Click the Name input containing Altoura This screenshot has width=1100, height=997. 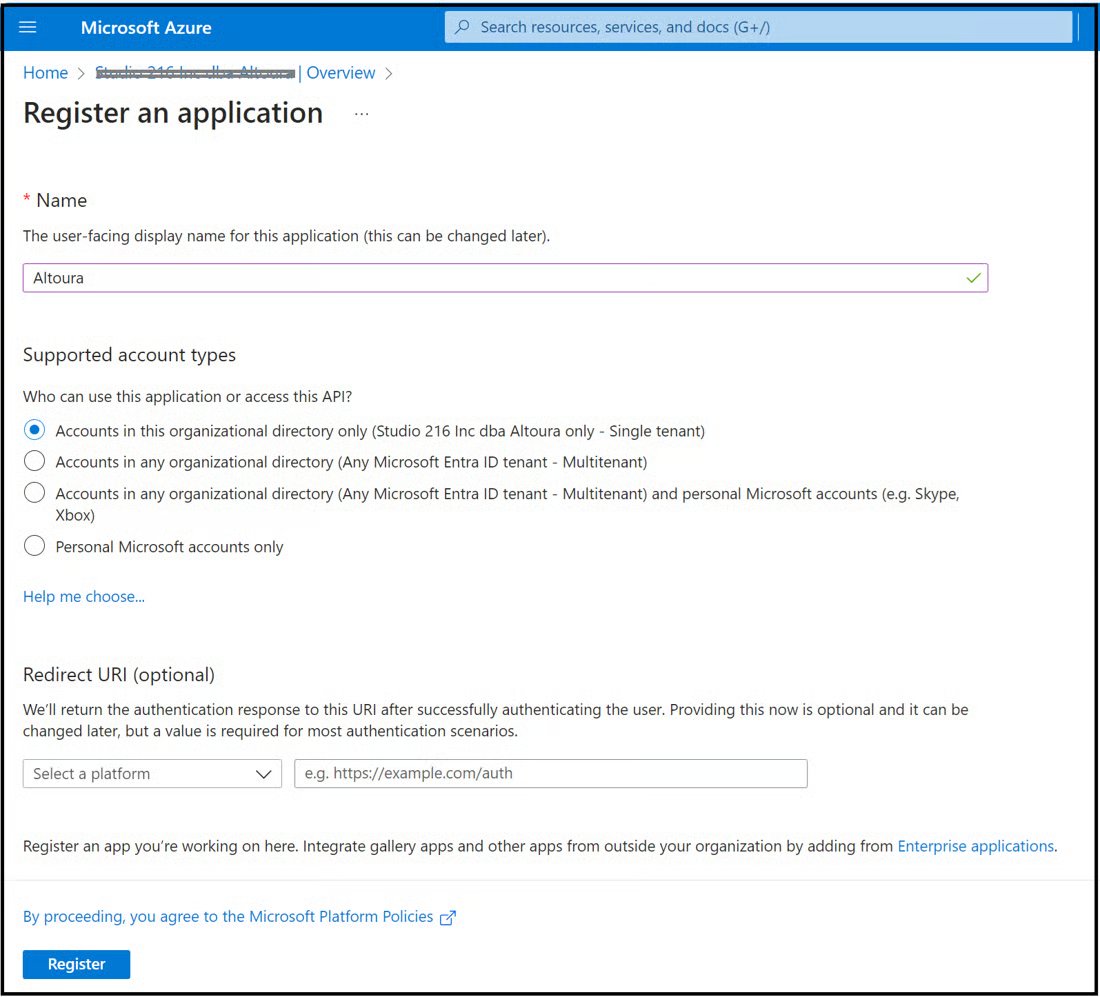coord(505,278)
